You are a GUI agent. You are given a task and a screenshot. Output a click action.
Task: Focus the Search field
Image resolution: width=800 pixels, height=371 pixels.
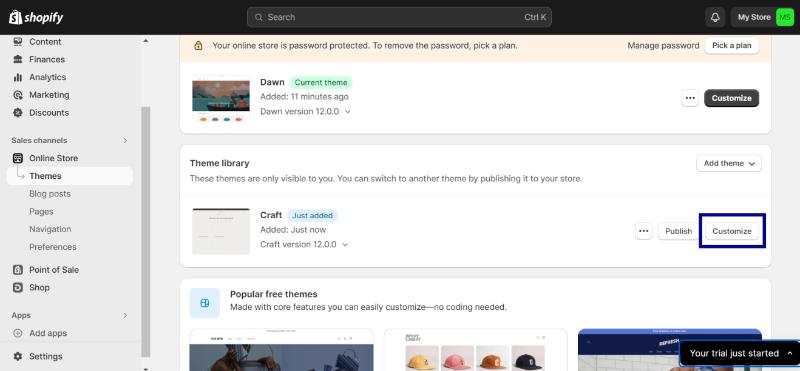coord(399,17)
